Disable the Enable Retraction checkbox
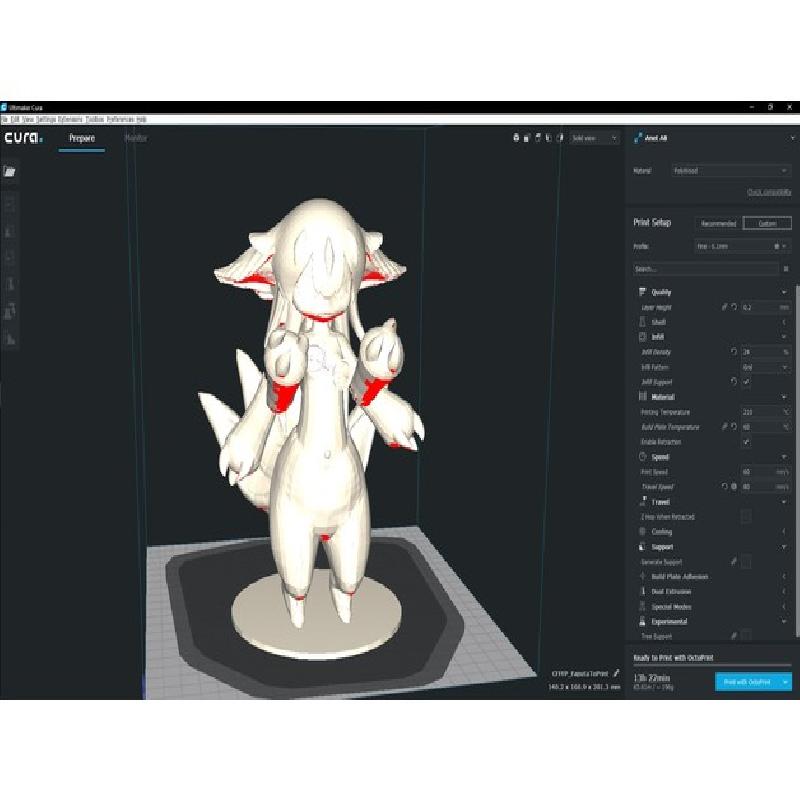Viewport: 800px width, 800px height. [746, 442]
